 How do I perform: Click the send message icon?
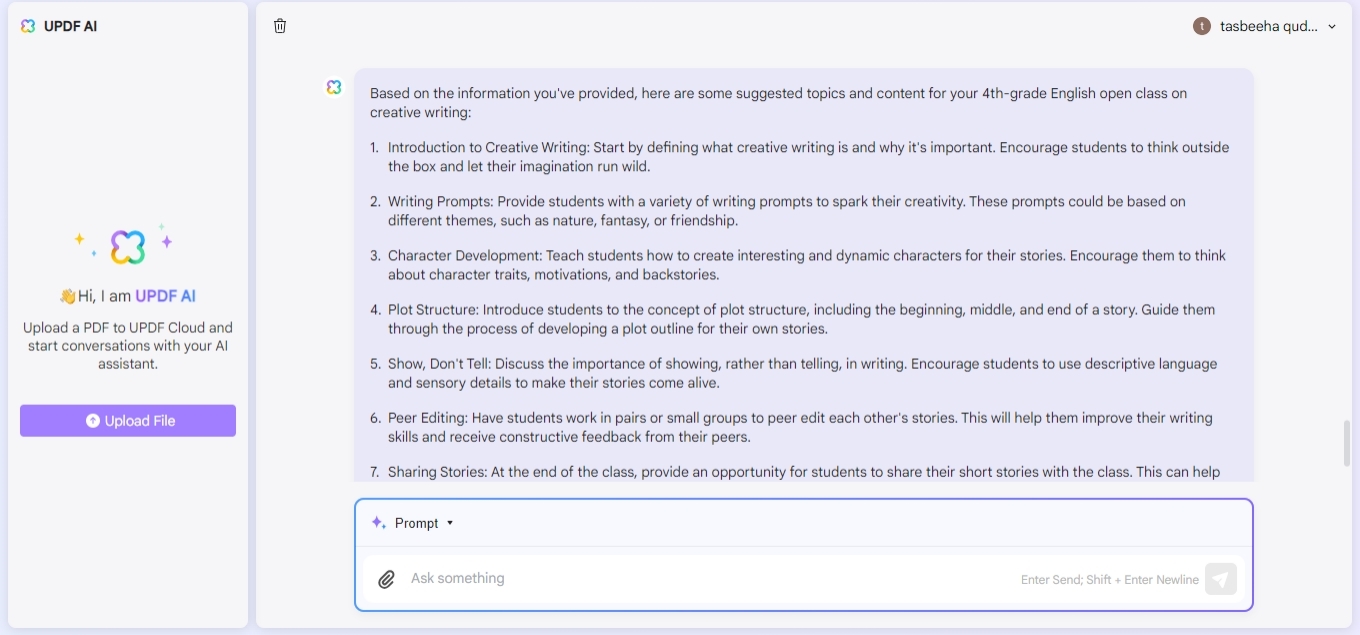(1221, 578)
